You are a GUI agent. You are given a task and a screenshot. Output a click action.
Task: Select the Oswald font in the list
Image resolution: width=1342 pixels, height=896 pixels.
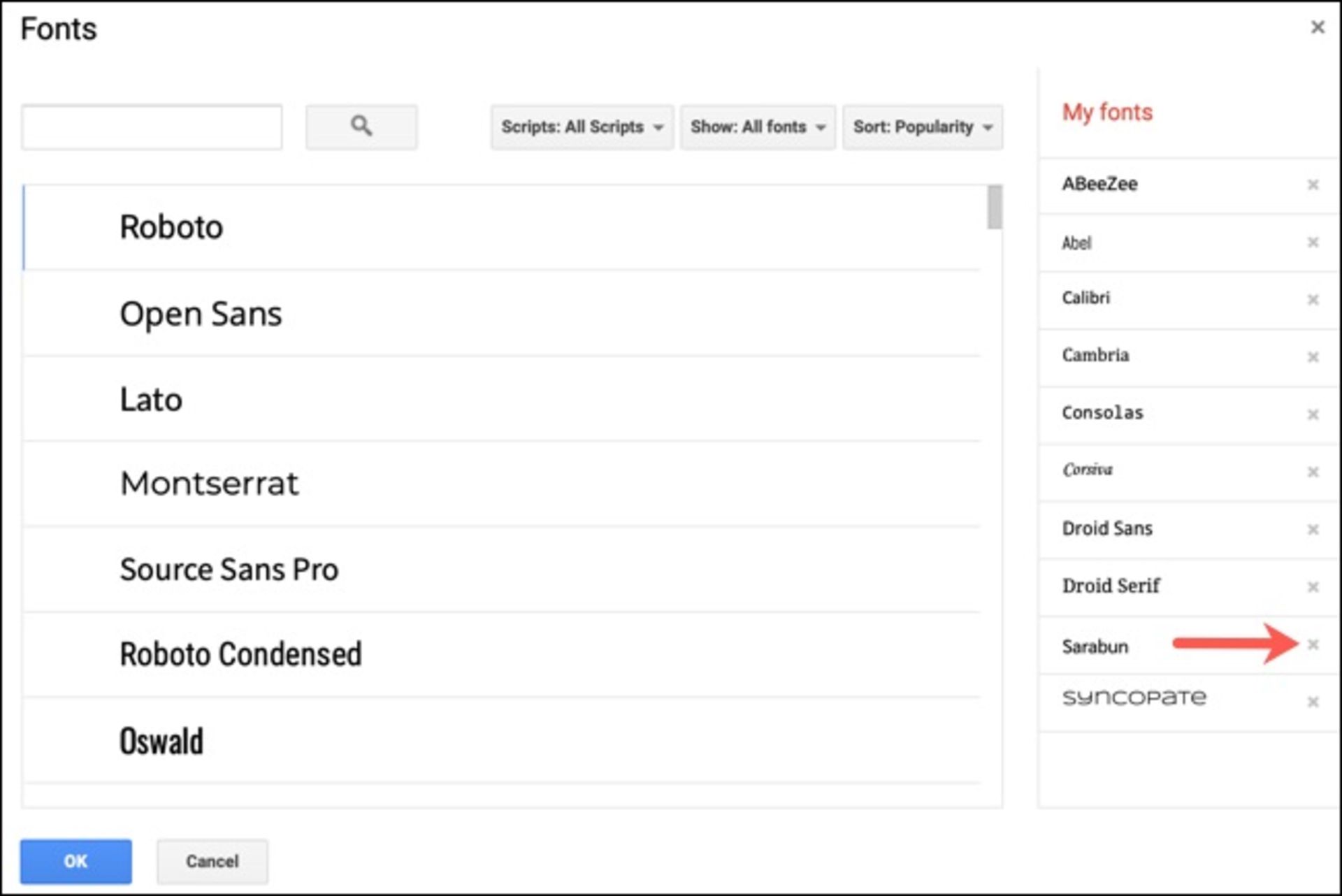pos(161,742)
